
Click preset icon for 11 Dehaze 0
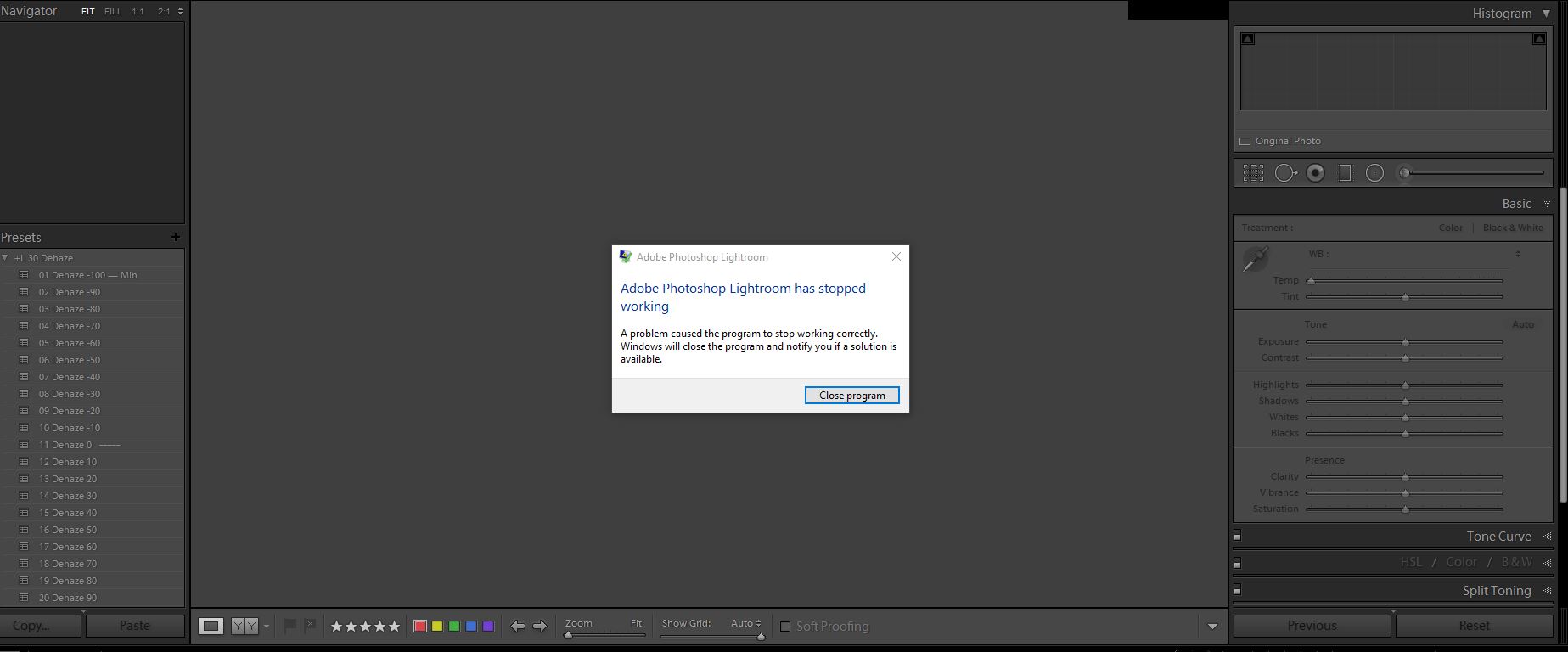[x=24, y=445]
